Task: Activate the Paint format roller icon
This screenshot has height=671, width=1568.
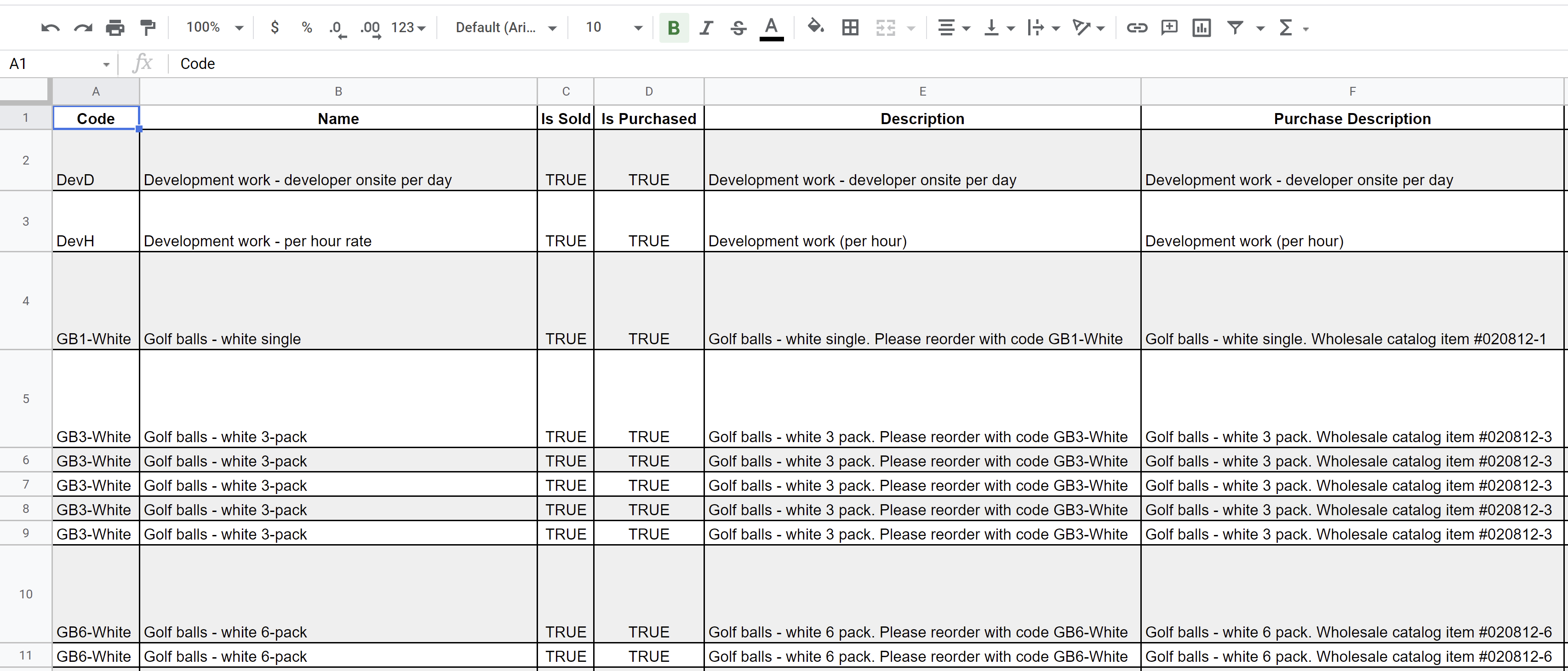Action: click(x=148, y=28)
